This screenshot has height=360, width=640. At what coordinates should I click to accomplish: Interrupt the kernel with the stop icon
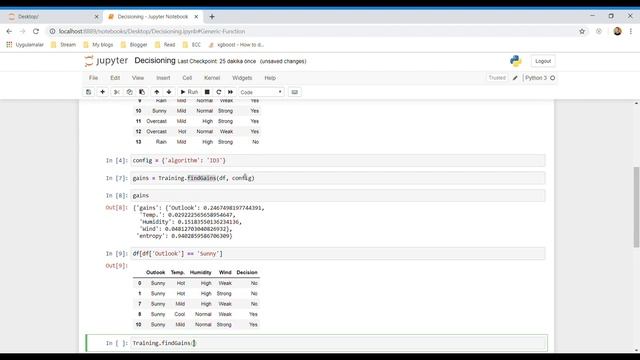click(x=207, y=92)
